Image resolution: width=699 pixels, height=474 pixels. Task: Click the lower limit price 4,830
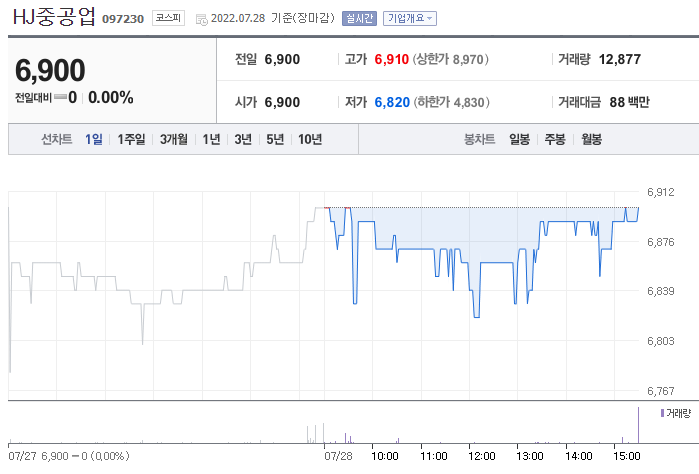tap(469, 103)
